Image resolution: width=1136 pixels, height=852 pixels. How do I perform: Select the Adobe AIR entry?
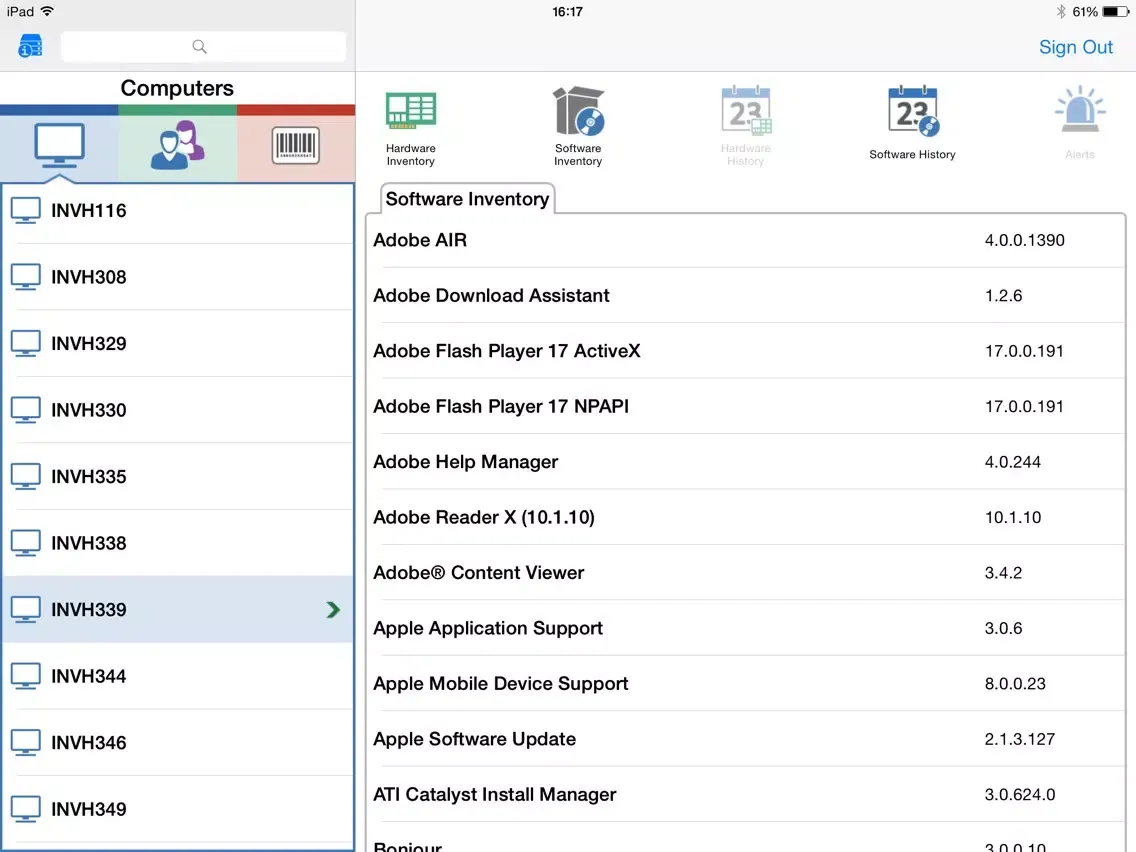click(x=746, y=241)
